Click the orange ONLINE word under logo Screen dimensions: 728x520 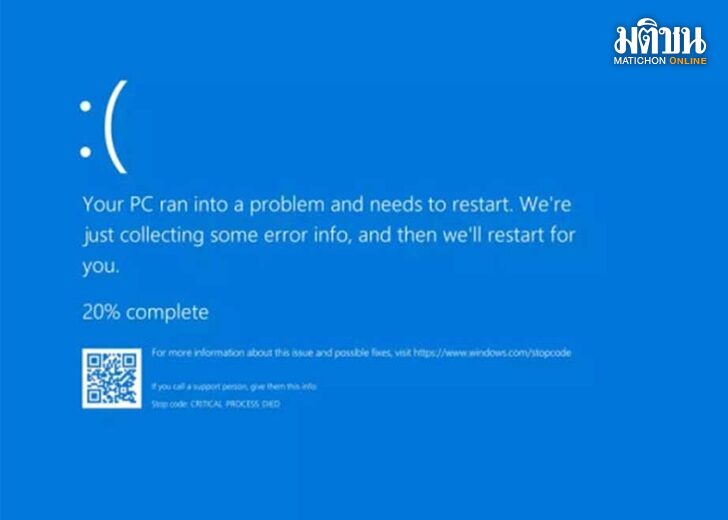click(688, 61)
